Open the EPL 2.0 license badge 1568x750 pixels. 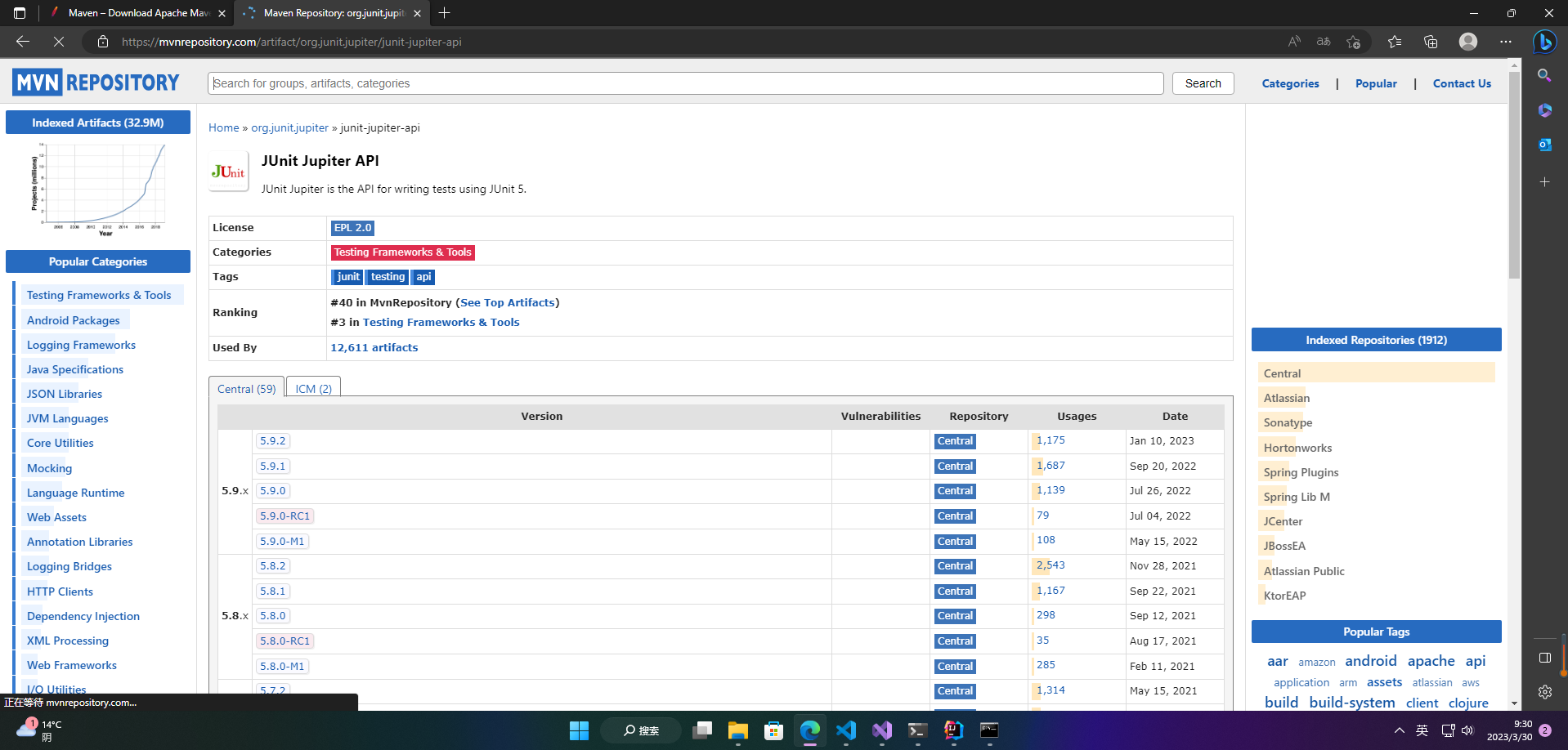[352, 228]
